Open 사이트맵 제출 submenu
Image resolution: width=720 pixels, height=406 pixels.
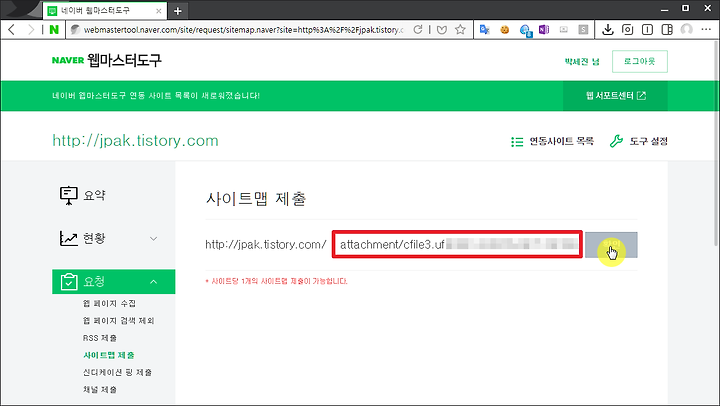tap(109, 355)
